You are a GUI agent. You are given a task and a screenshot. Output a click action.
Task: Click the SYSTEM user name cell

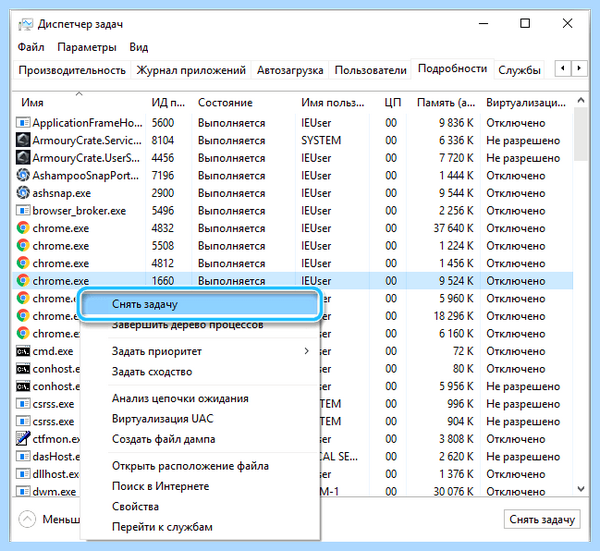(321, 140)
